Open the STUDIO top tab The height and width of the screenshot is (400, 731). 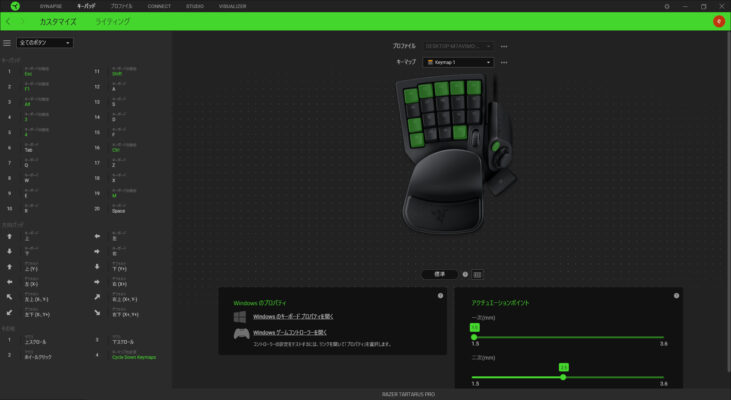(x=195, y=6)
